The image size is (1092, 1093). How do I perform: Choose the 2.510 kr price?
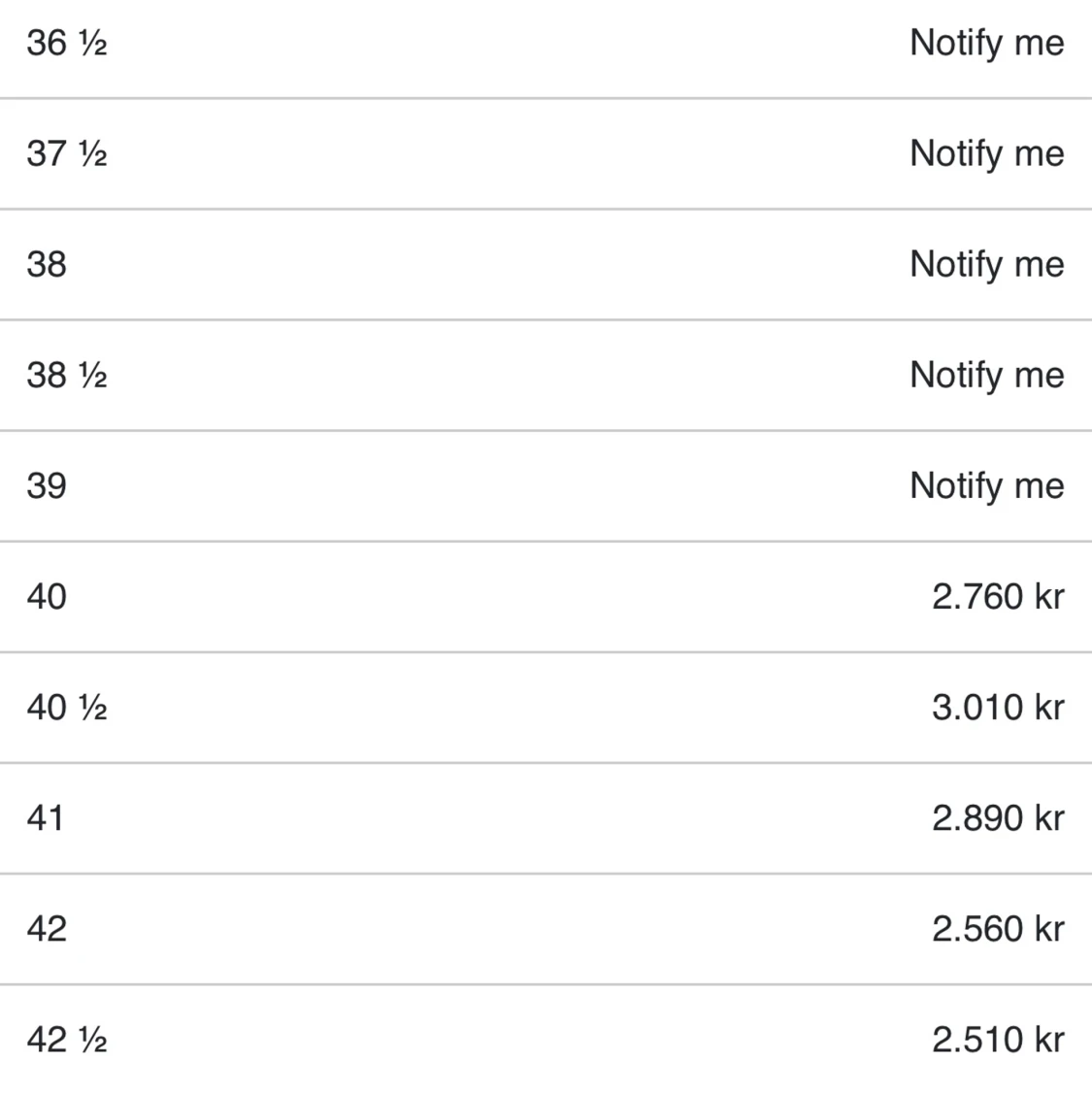click(998, 1040)
